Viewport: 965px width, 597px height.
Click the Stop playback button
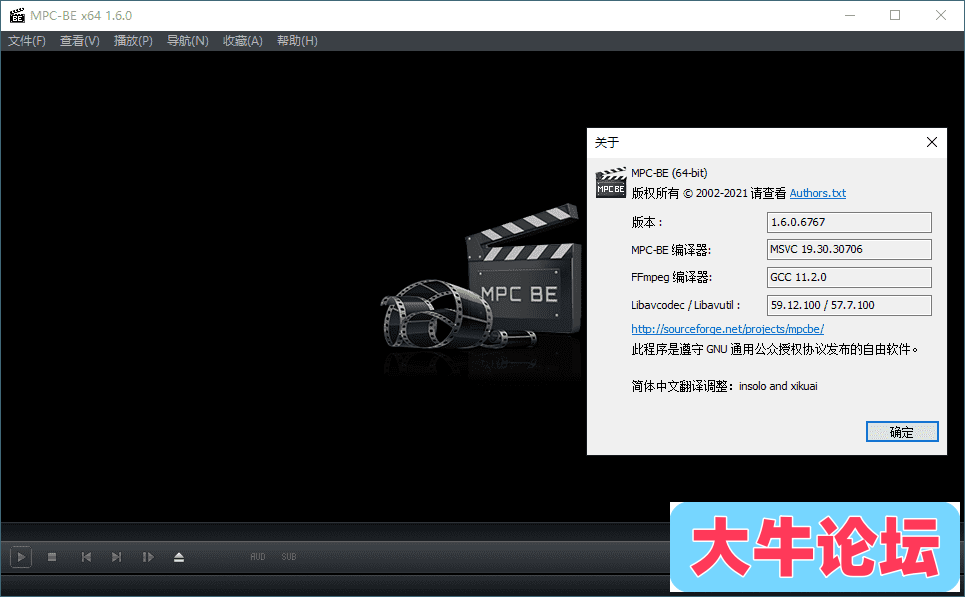click(52, 557)
